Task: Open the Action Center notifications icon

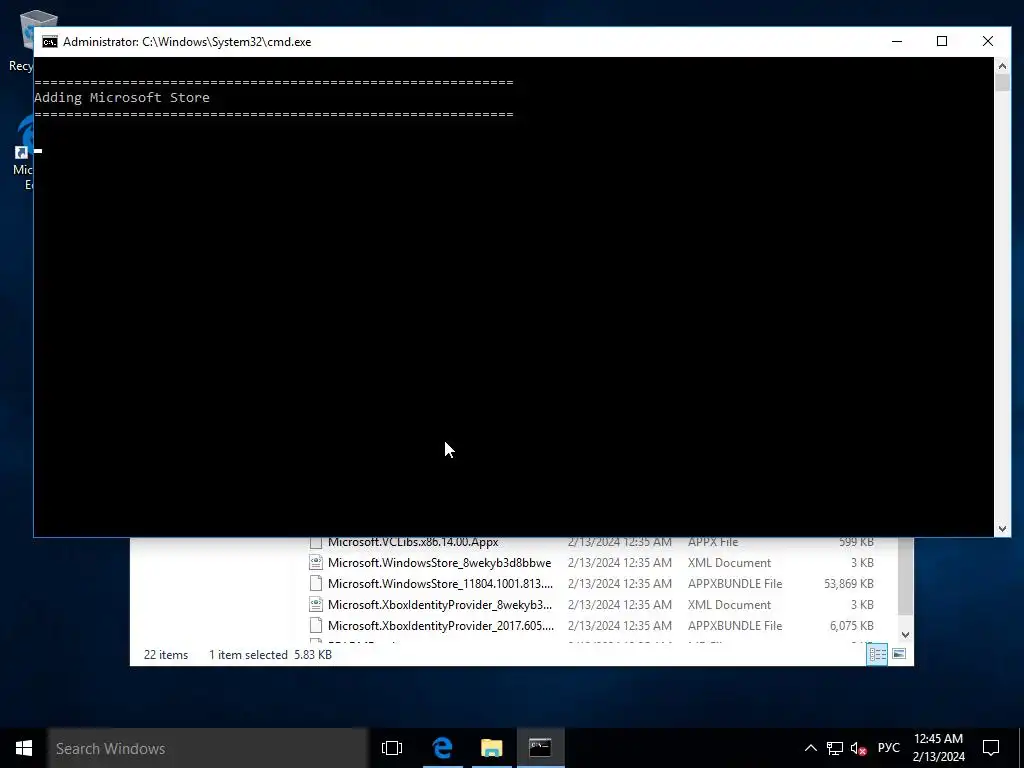Action: pyautogui.click(x=991, y=748)
